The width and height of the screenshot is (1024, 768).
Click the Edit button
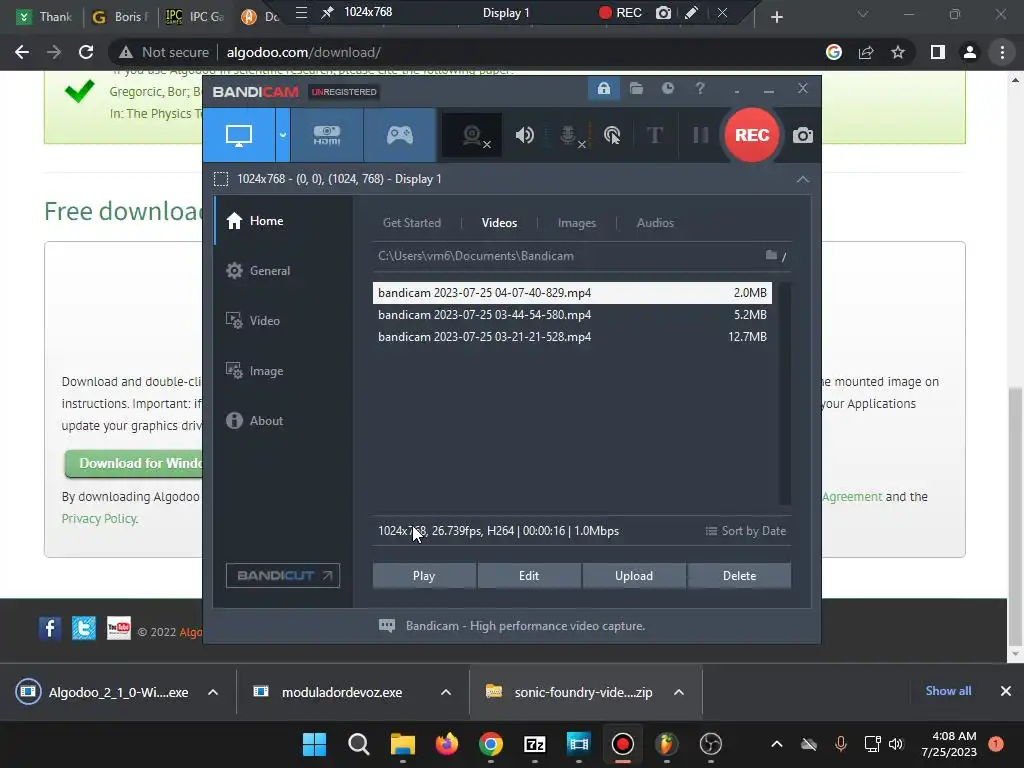(529, 576)
